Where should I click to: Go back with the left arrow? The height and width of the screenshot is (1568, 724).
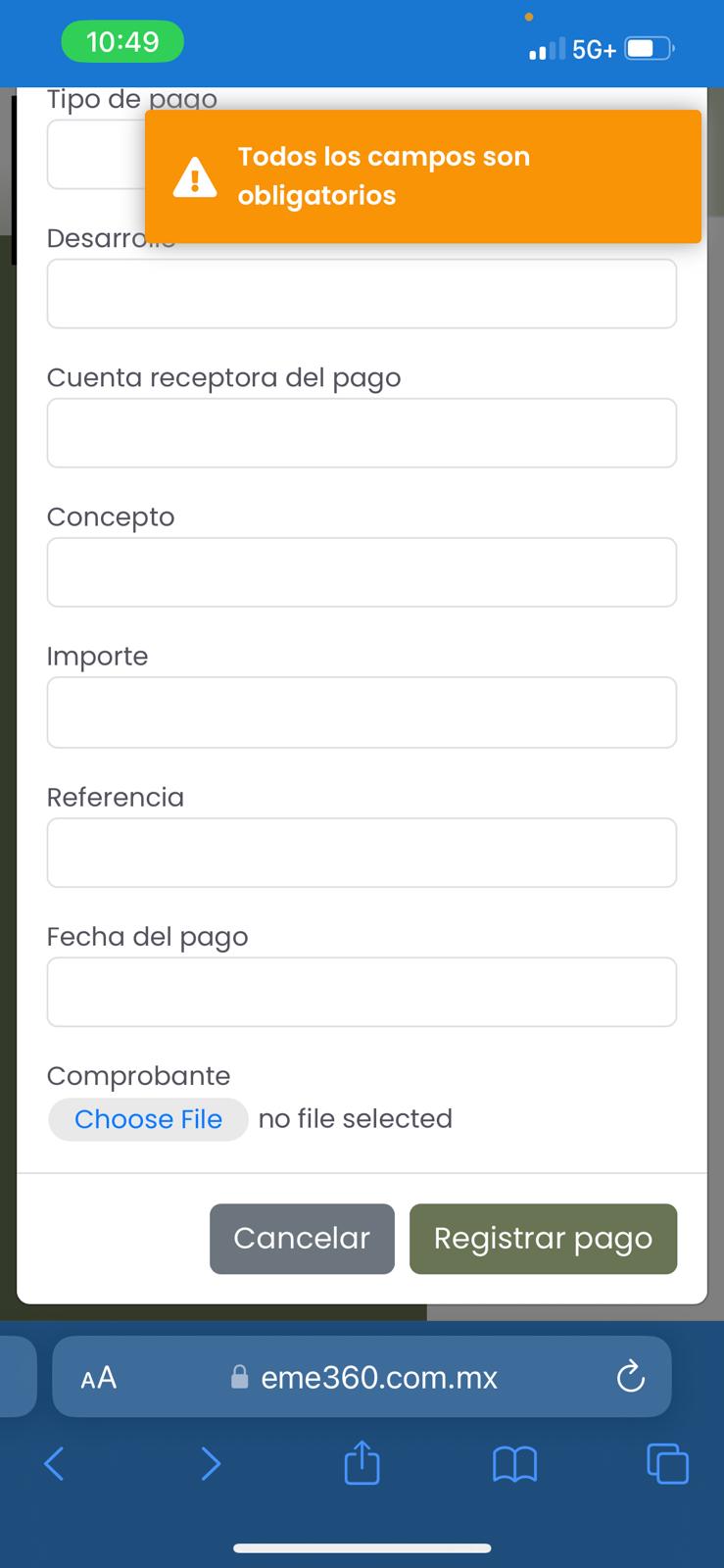(55, 1463)
